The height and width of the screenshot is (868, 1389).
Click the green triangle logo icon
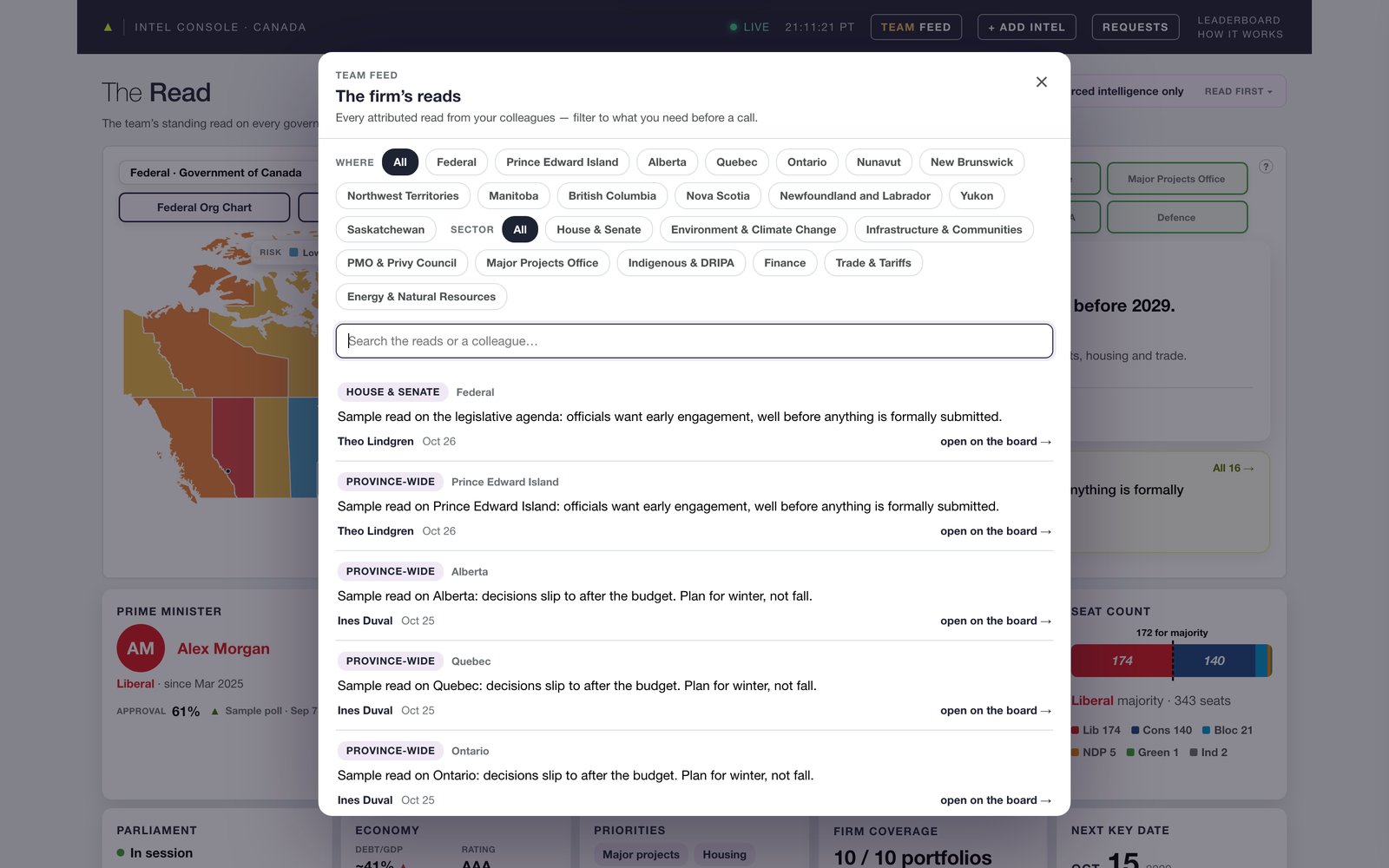click(108, 27)
